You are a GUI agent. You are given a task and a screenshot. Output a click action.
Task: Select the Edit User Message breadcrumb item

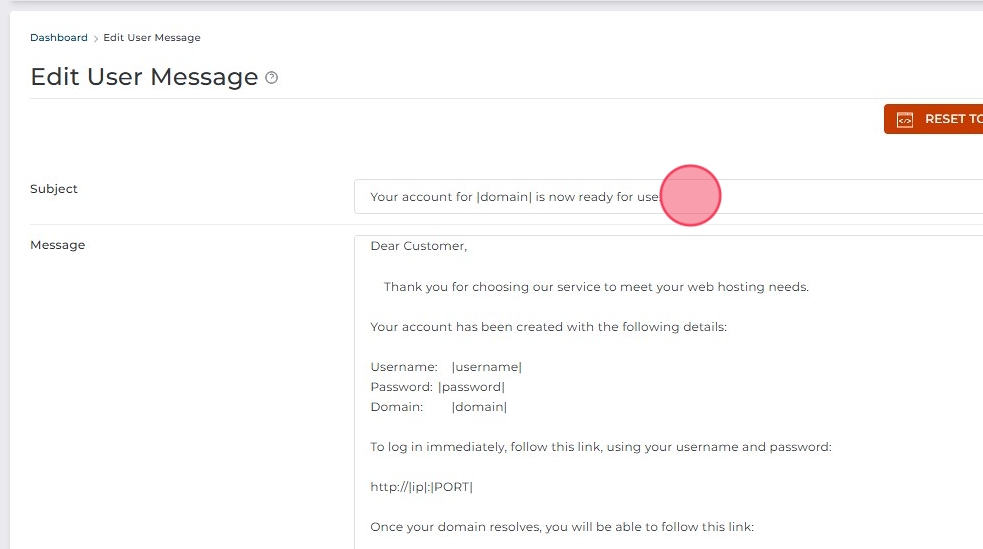tap(152, 38)
